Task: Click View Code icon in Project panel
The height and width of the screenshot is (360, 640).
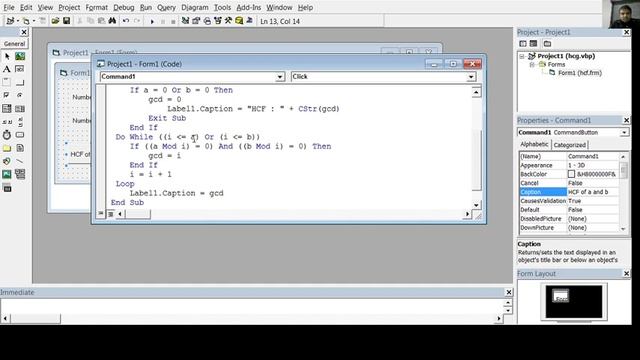Action: coord(523,44)
